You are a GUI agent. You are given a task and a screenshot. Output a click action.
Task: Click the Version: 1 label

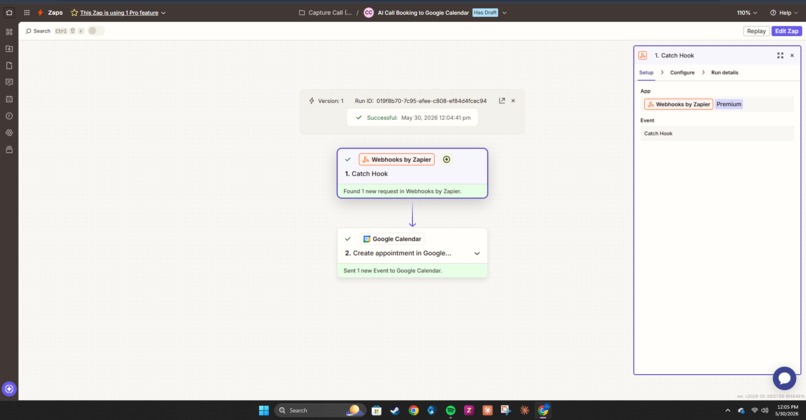click(331, 101)
